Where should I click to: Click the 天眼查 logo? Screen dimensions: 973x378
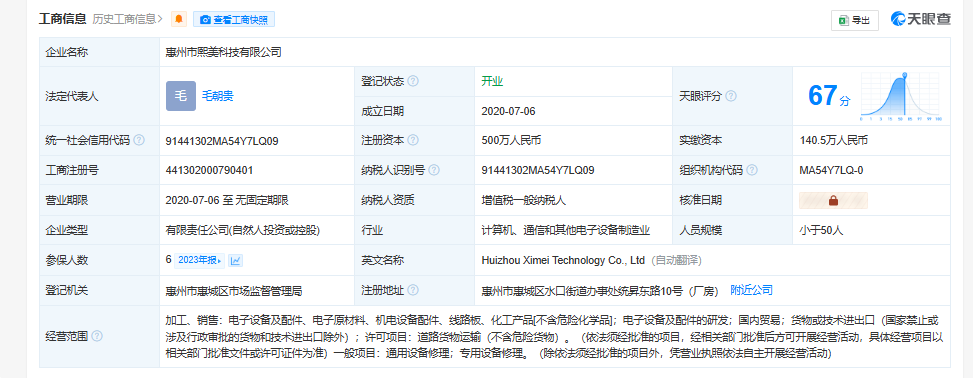921,19
